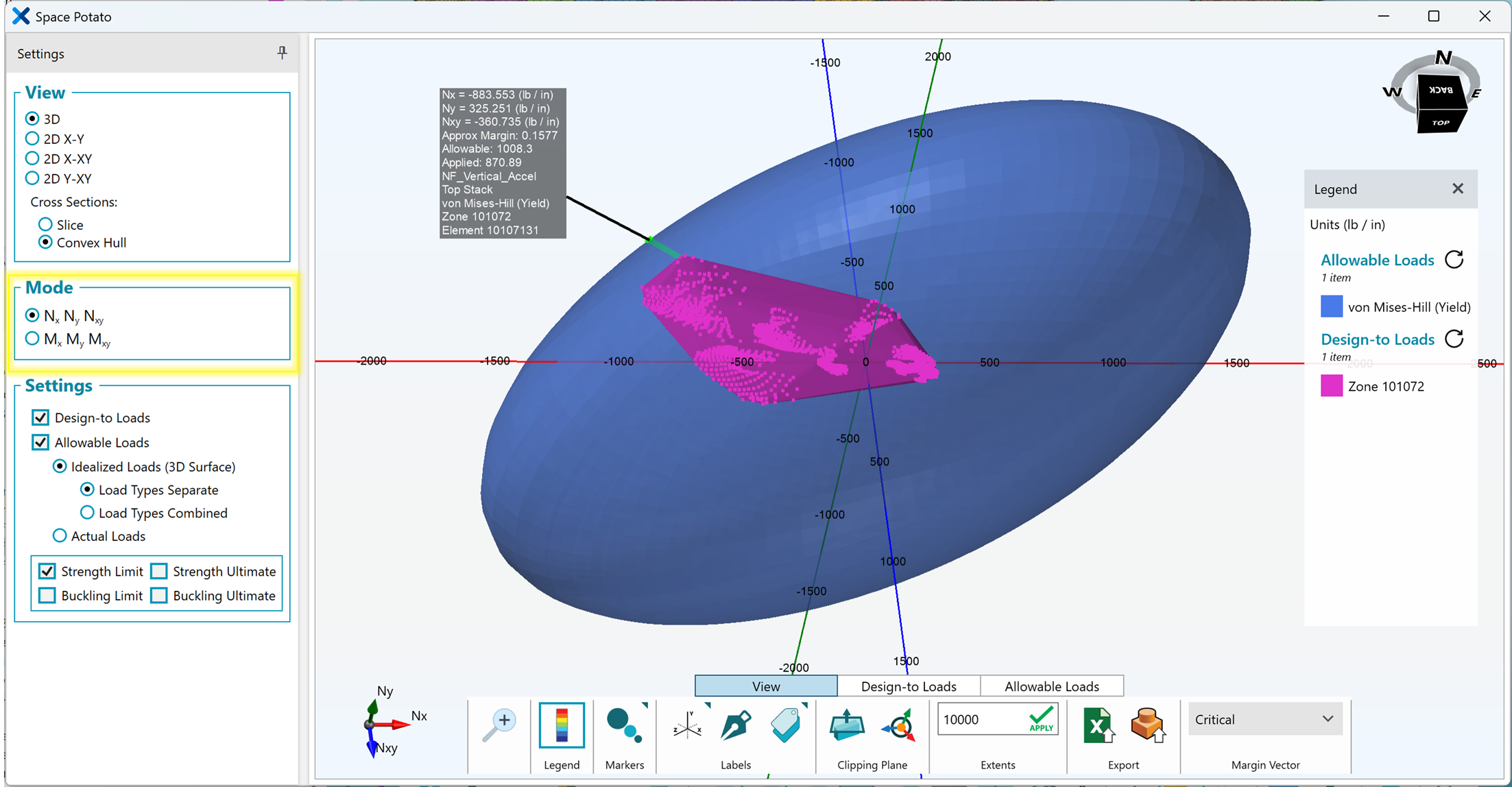
Task: Select the 2D X-XY view option
Action: [32, 158]
